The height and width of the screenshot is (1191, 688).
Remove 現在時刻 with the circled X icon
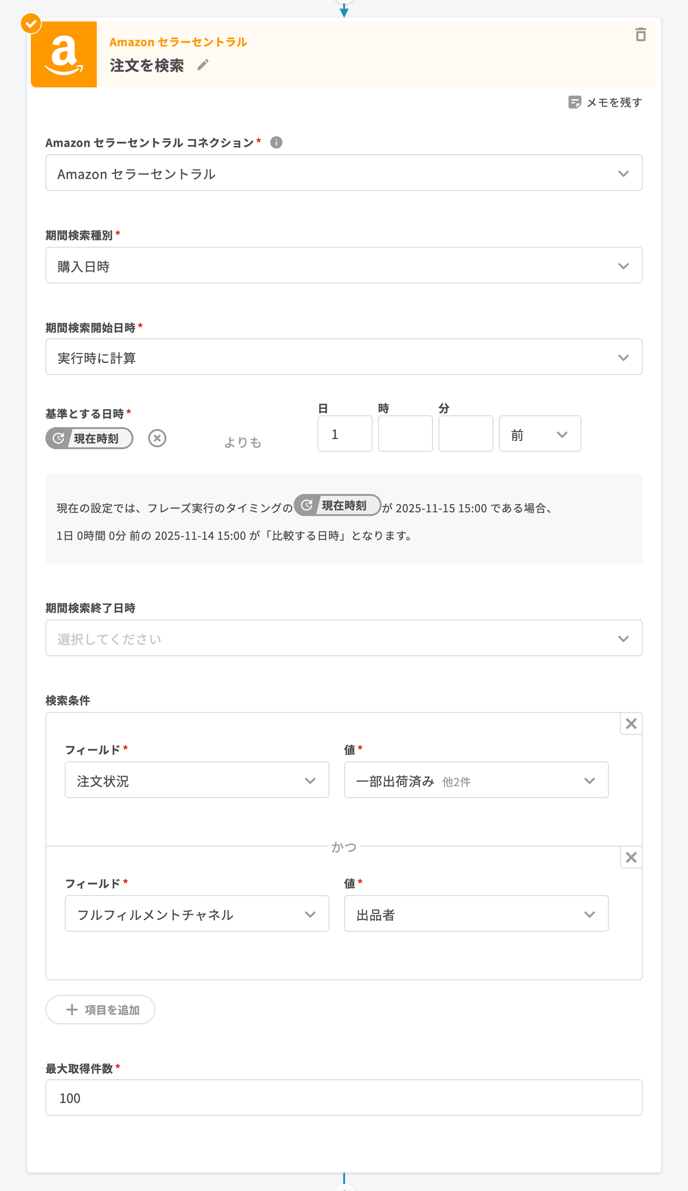[x=157, y=438]
